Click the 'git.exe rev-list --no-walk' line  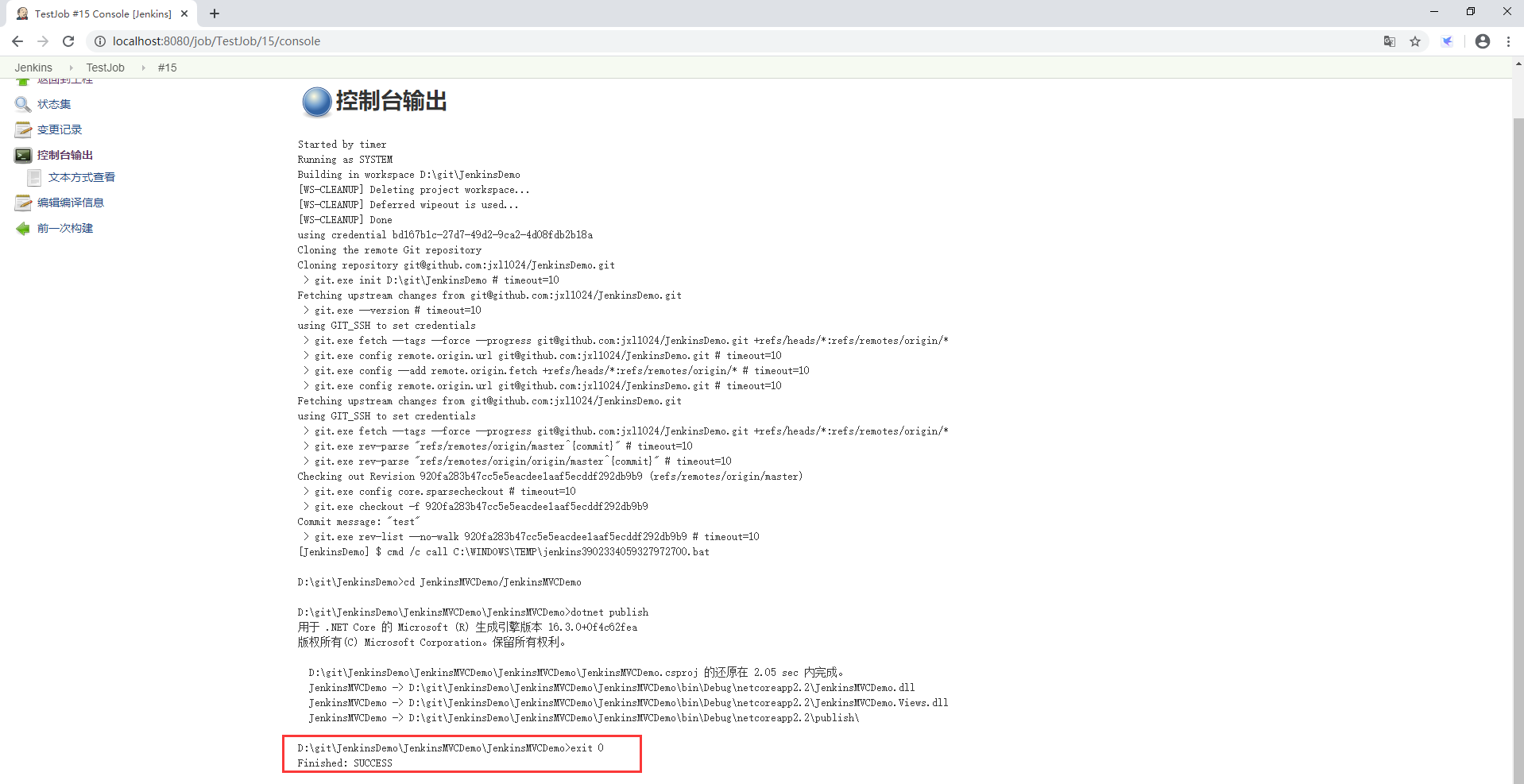click(x=531, y=537)
